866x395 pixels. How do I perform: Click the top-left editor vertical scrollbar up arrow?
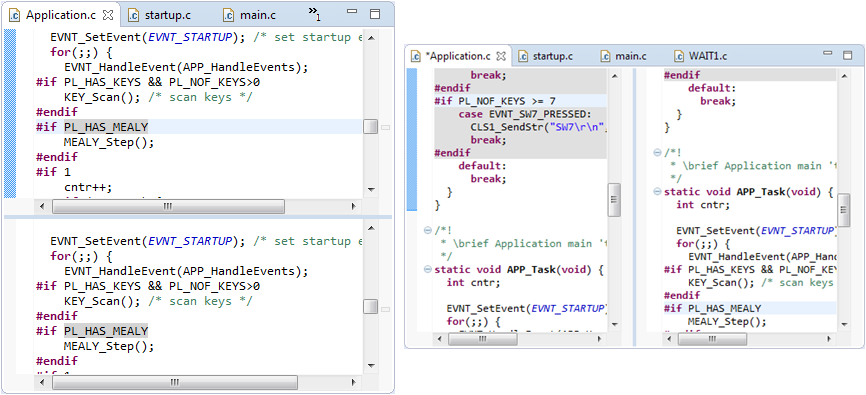(371, 38)
